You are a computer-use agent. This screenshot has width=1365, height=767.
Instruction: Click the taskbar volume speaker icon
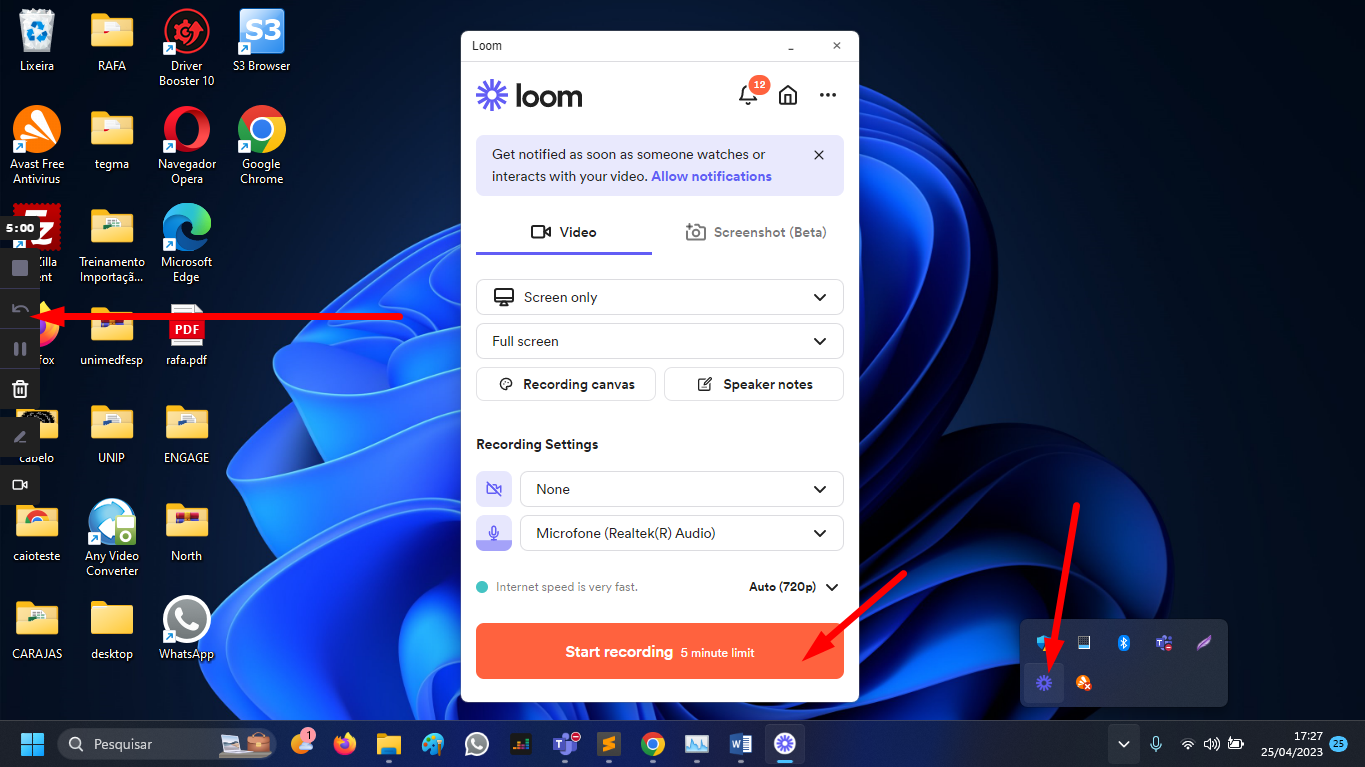pyautogui.click(x=1212, y=744)
